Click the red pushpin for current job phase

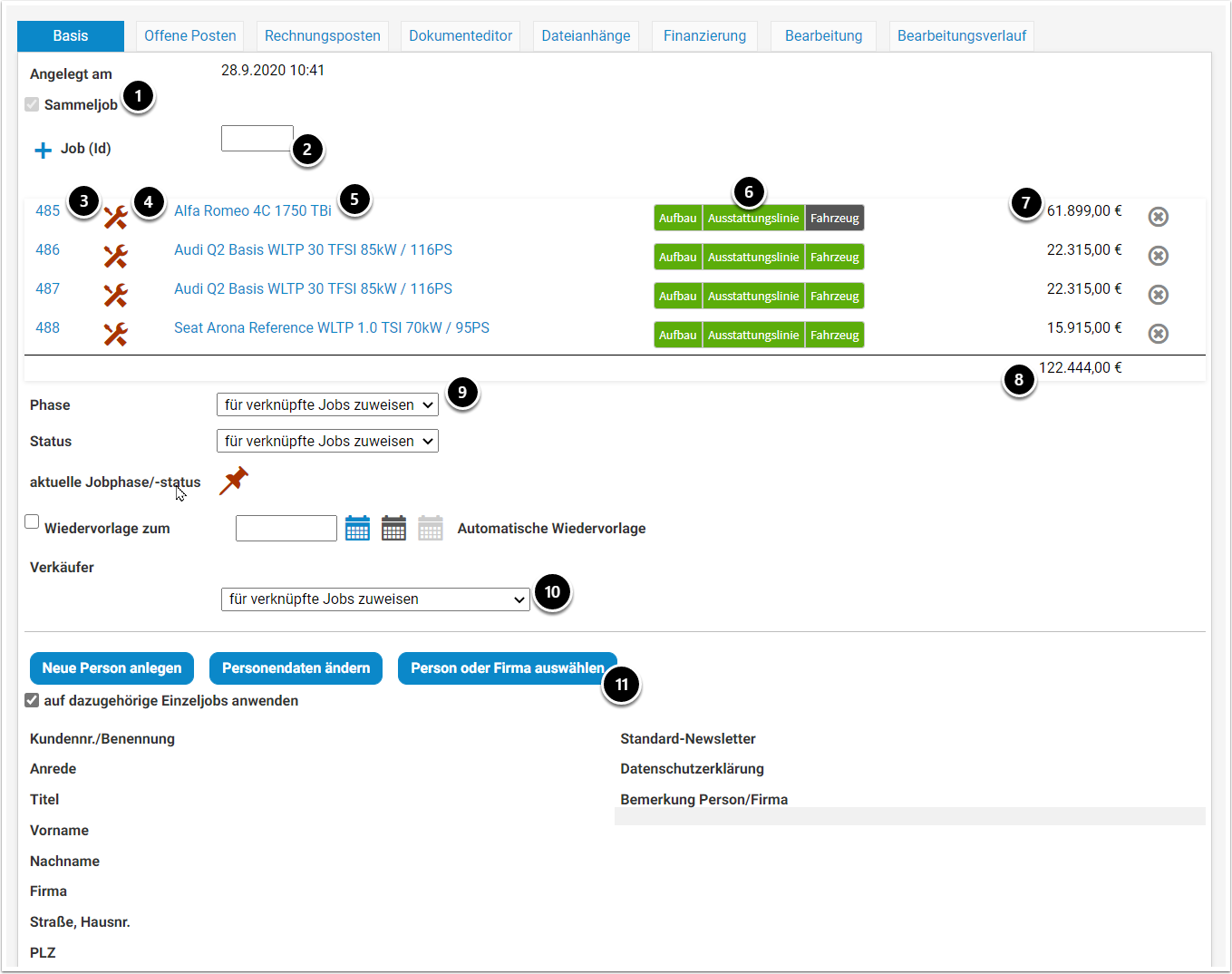pyautogui.click(x=234, y=481)
